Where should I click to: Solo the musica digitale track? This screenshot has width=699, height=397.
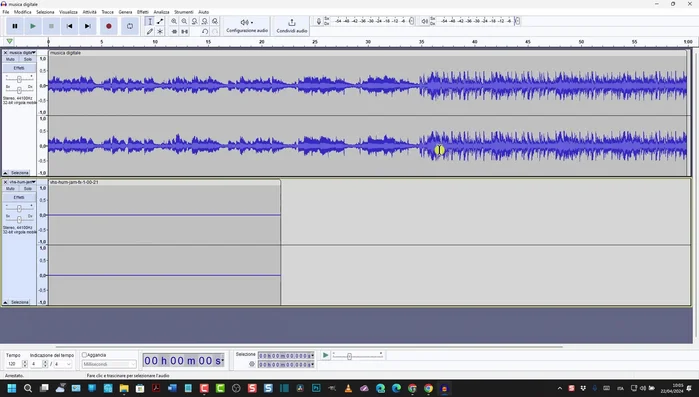(28, 59)
